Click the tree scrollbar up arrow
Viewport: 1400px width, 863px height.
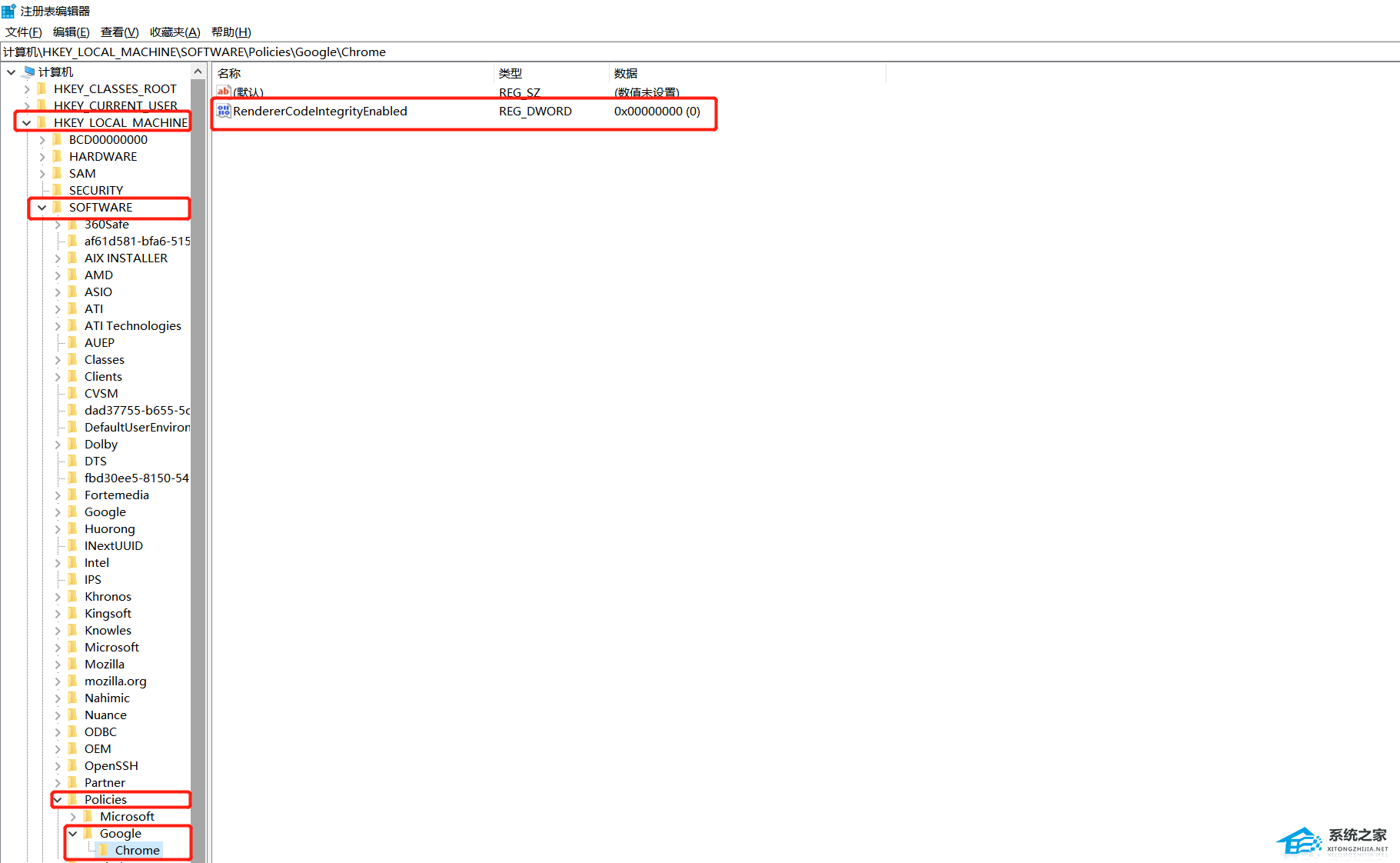coord(198,72)
